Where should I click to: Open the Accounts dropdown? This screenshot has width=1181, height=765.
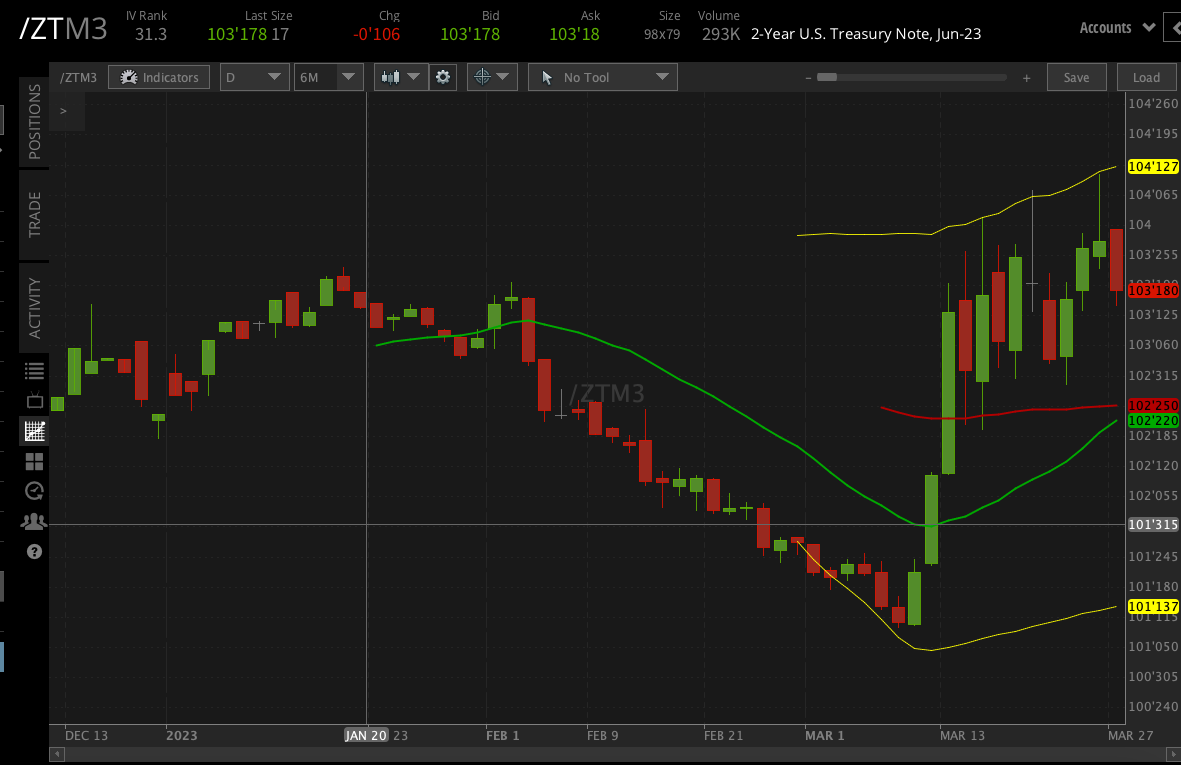pyautogui.click(x=1117, y=28)
